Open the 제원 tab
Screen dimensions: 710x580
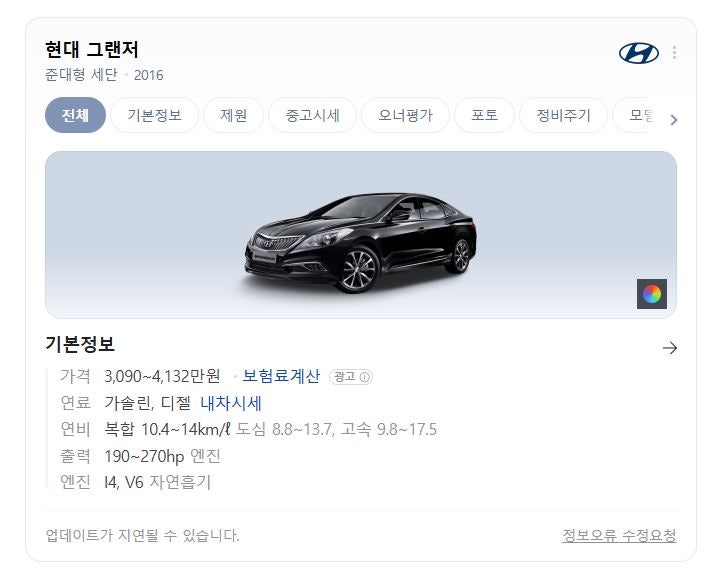(233, 115)
